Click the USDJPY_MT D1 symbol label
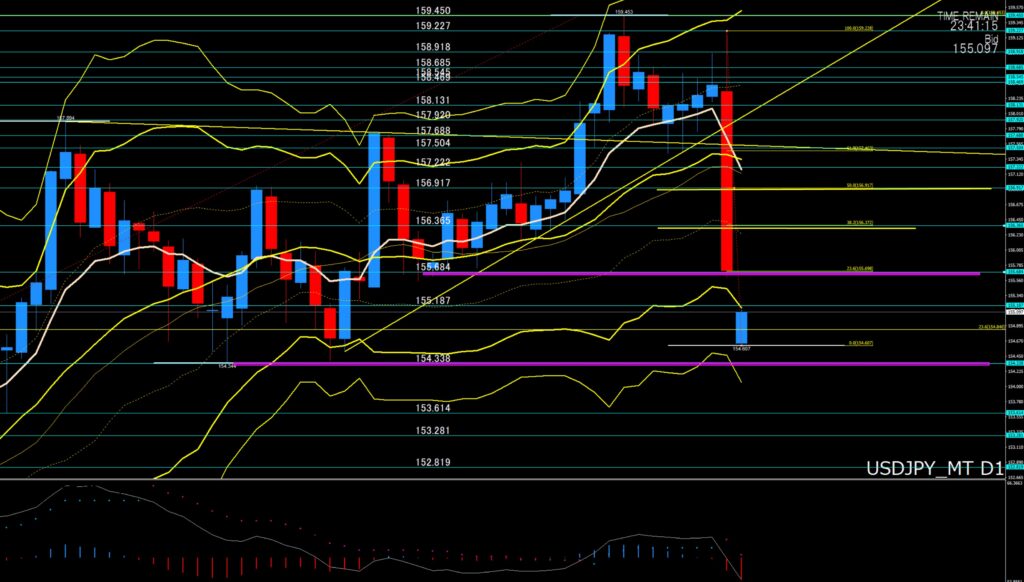 (x=935, y=467)
